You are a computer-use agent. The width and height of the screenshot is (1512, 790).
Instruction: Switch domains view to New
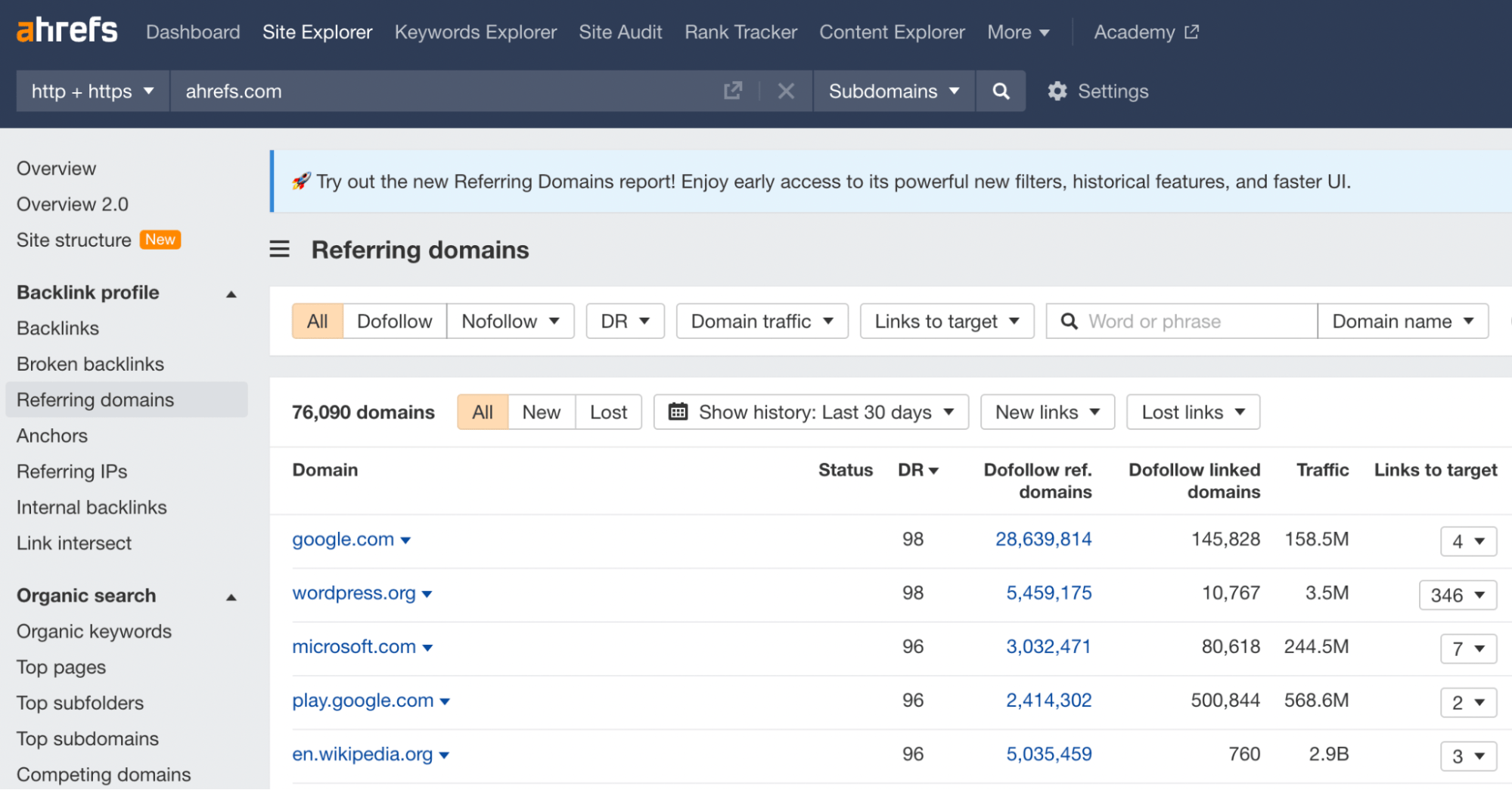541,412
